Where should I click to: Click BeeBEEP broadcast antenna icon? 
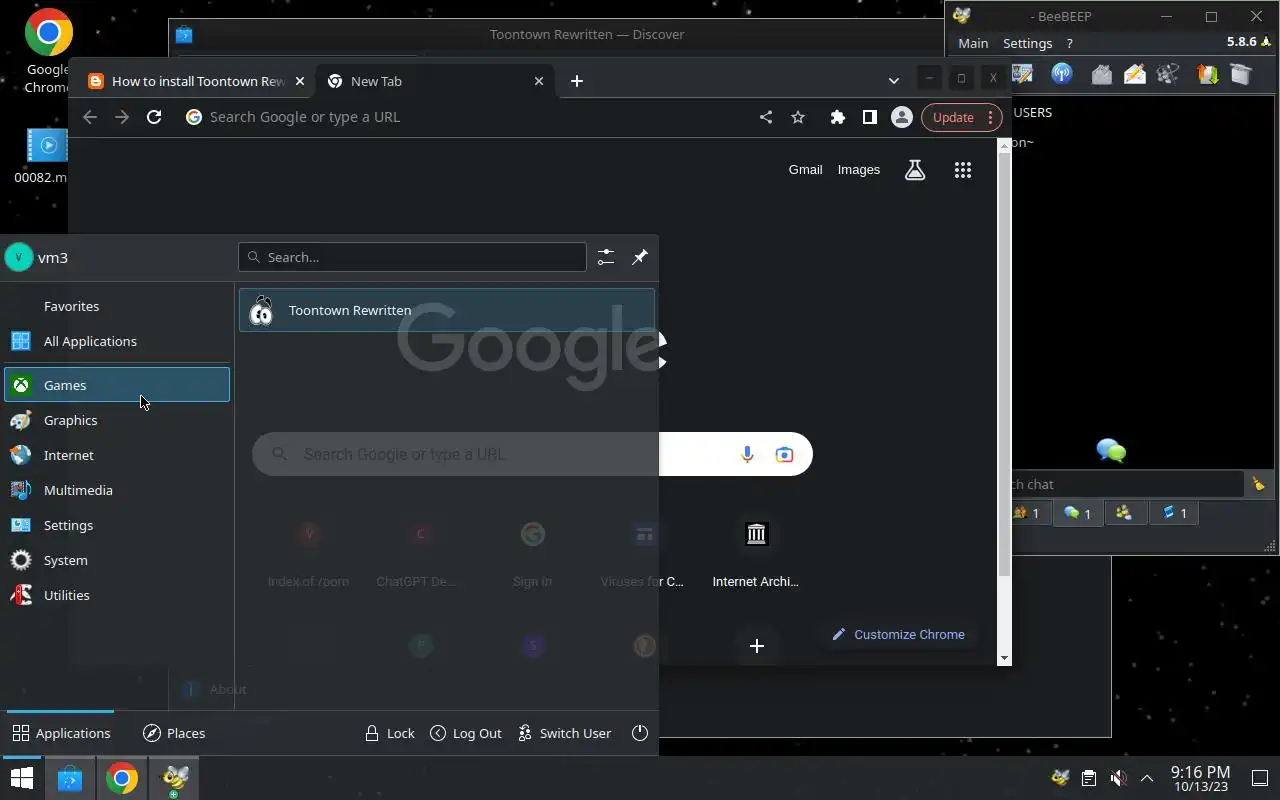click(x=1062, y=74)
